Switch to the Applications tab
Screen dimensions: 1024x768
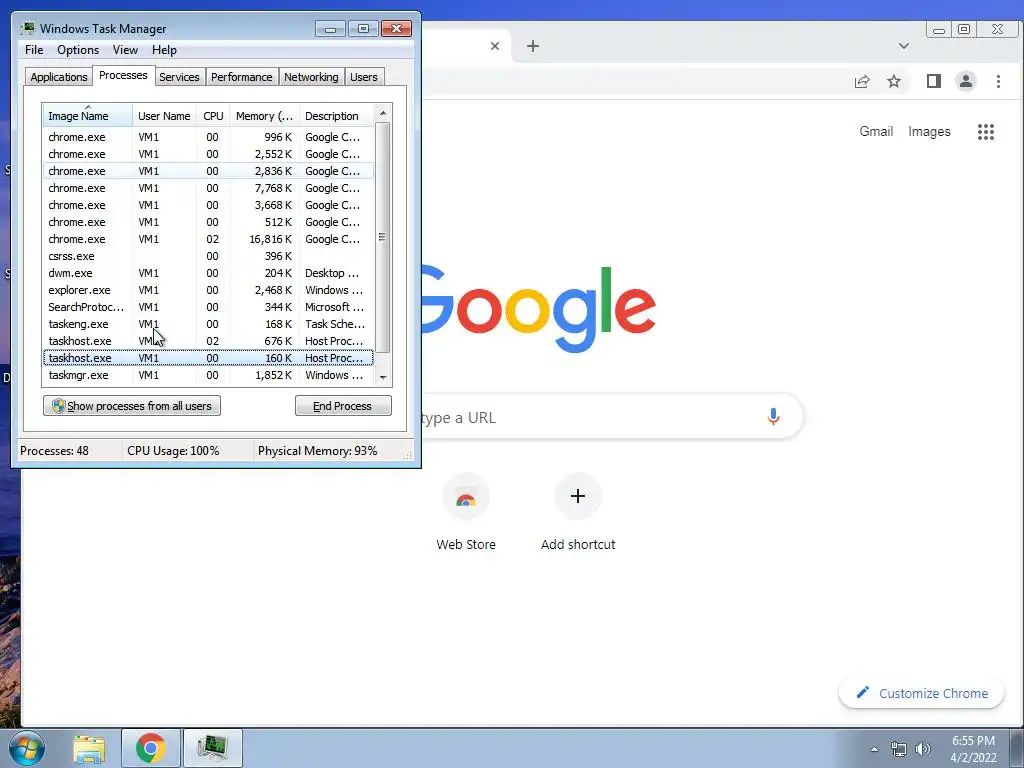point(59,77)
